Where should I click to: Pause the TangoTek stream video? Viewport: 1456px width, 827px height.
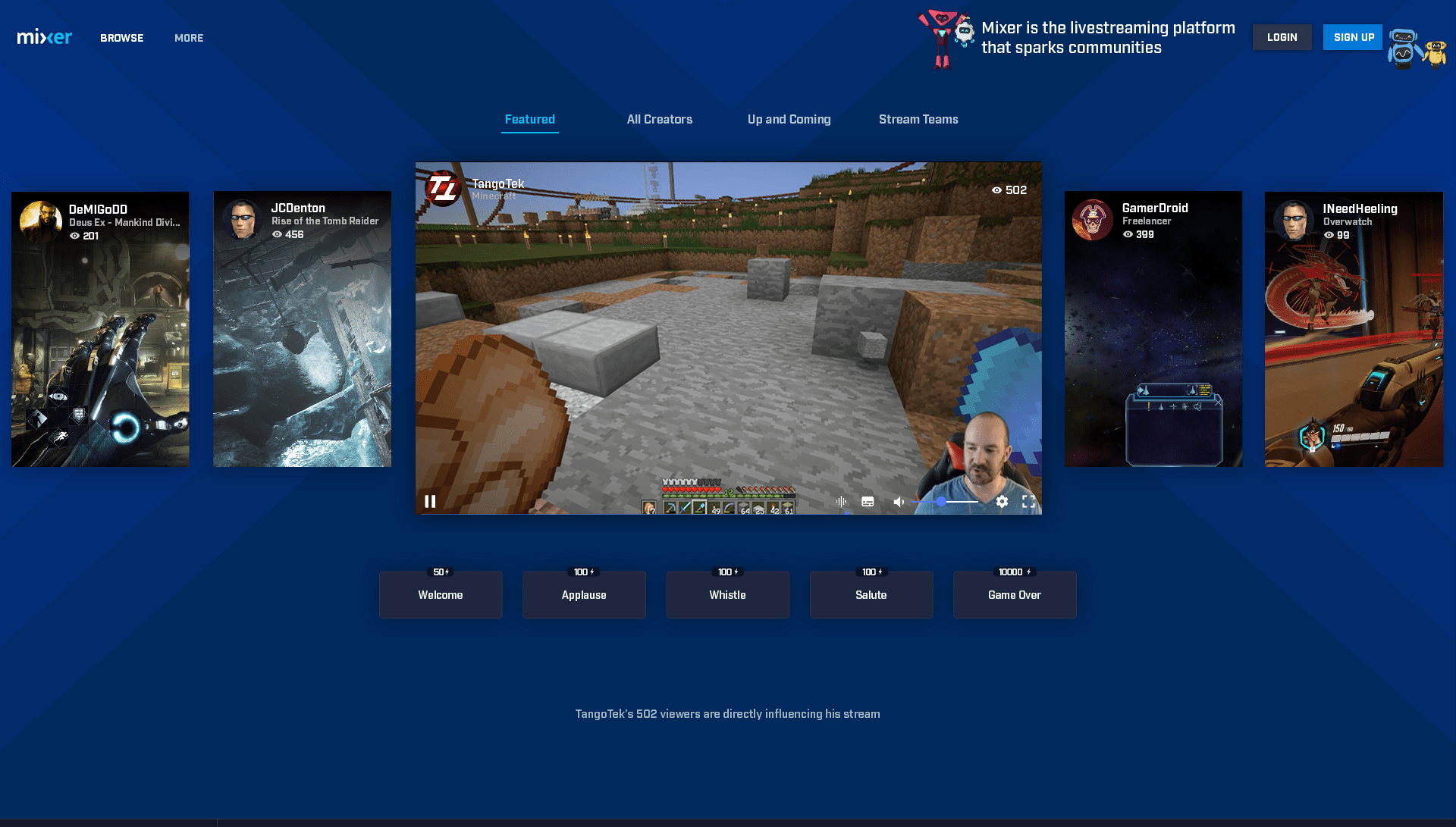pyautogui.click(x=430, y=501)
